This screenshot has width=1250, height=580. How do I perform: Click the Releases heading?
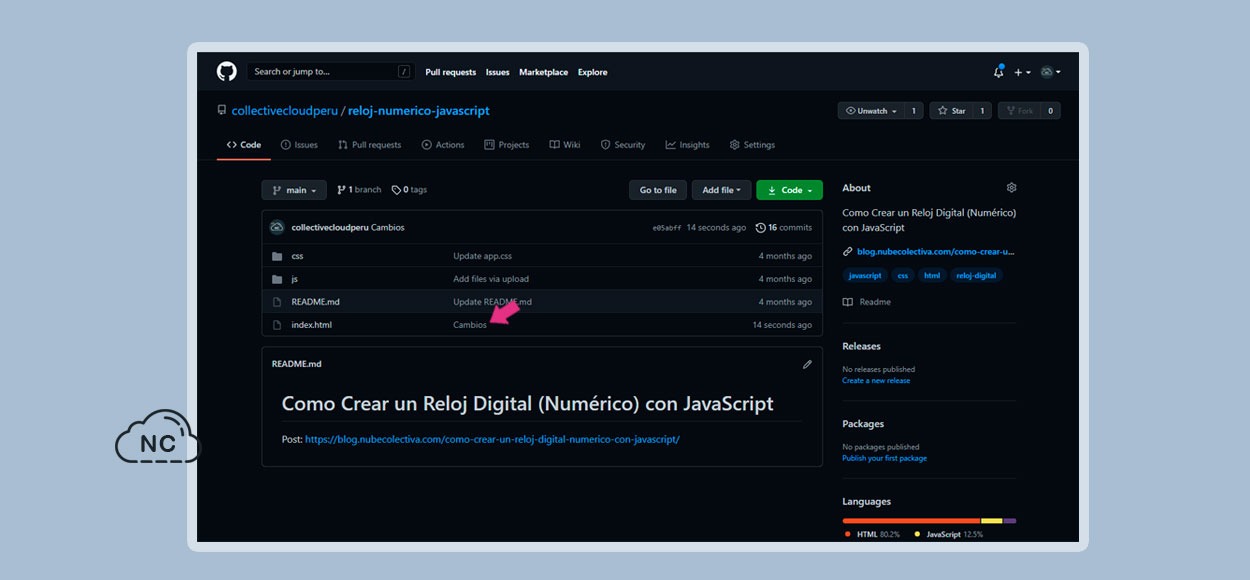[x=862, y=346]
